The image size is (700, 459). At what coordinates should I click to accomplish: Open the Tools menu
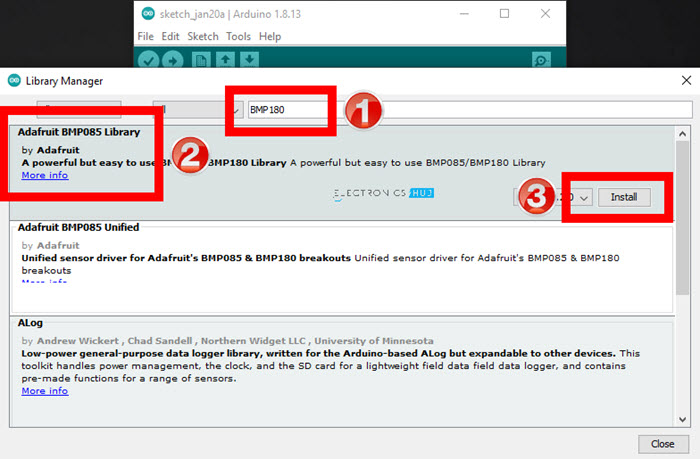[x=238, y=36]
